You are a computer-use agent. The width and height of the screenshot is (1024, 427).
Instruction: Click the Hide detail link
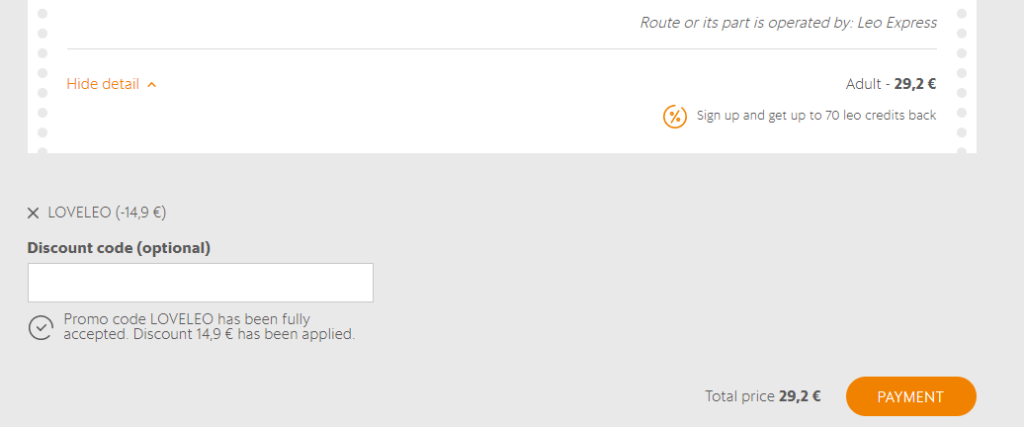103,84
